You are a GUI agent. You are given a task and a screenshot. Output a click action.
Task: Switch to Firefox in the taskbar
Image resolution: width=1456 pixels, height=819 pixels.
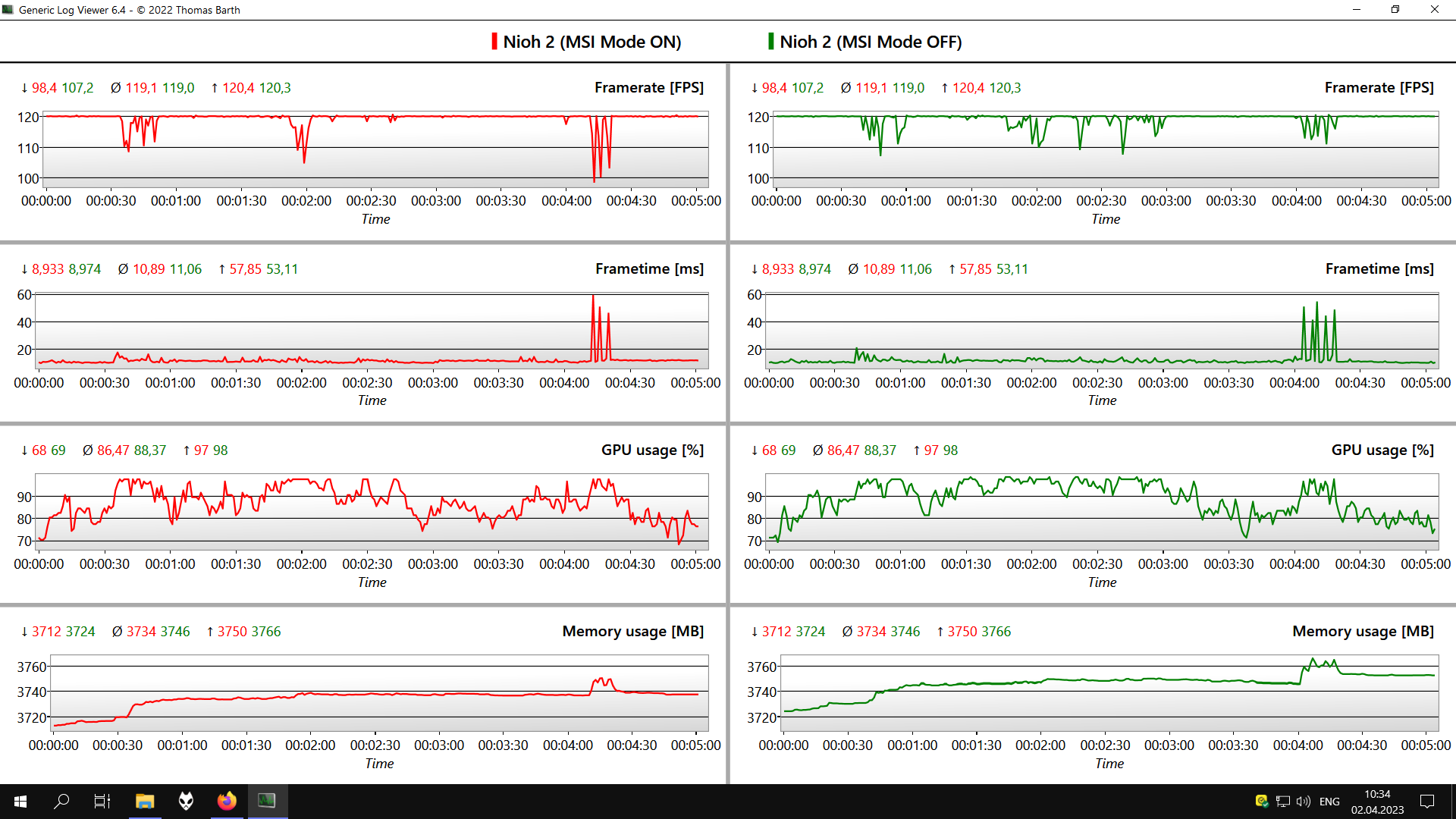click(x=227, y=801)
